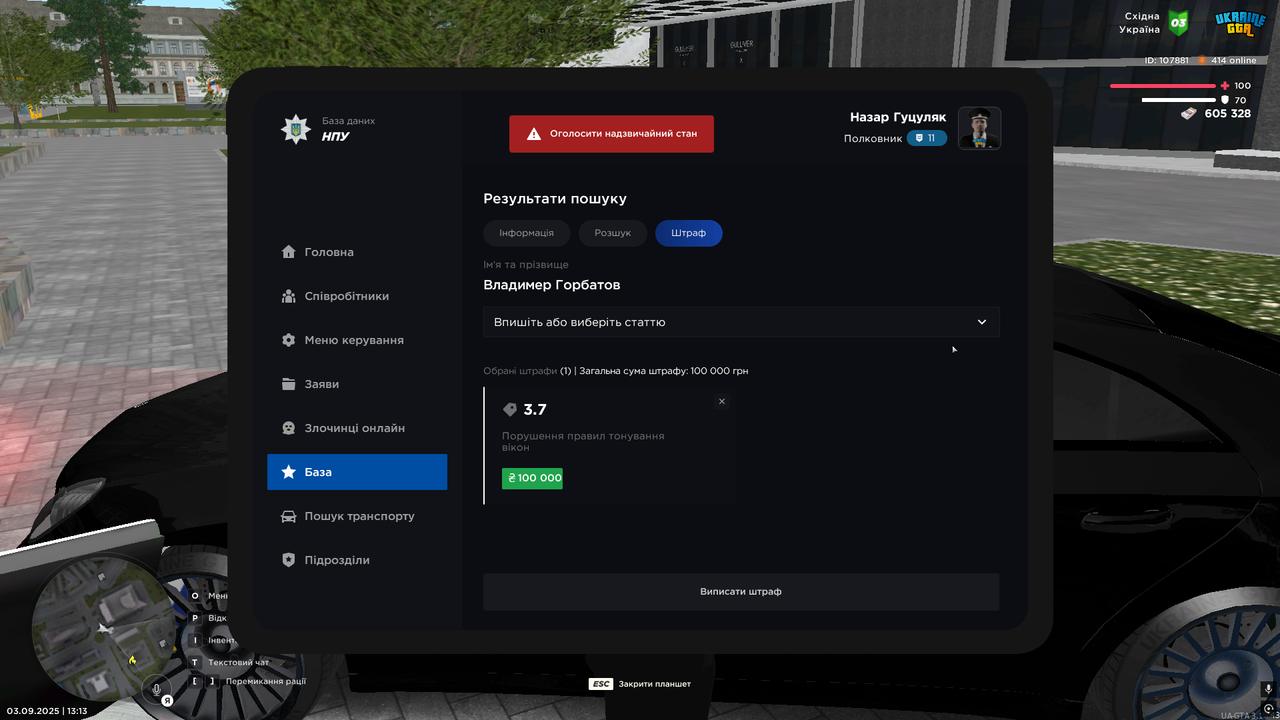The image size is (1280, 720).
Task: Click the shield icon beside Підрозділи
Action: point(288,560)
